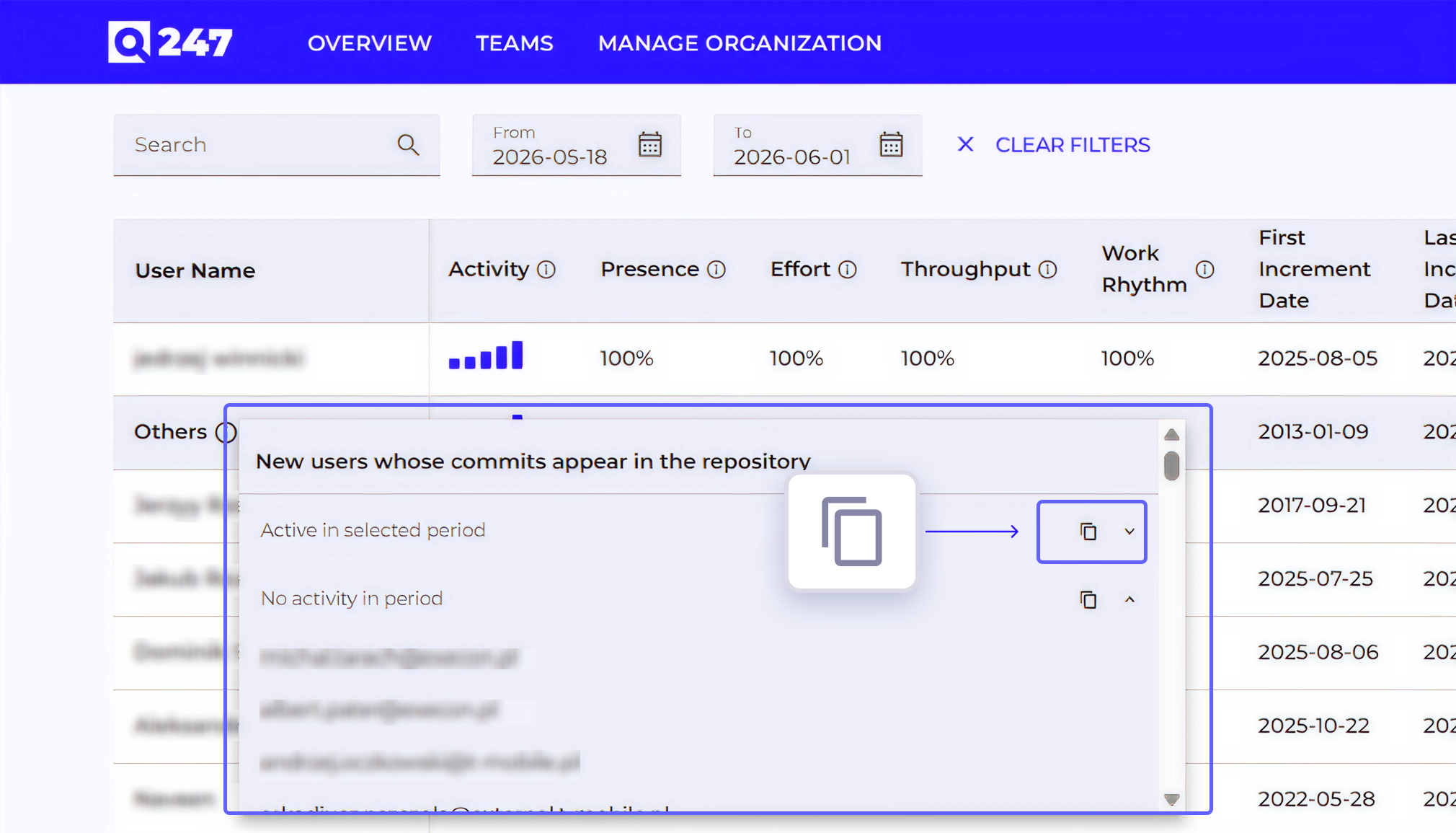The image size is (1456, 833).
Task: Go to the Teams section
Action: [515, 43]
